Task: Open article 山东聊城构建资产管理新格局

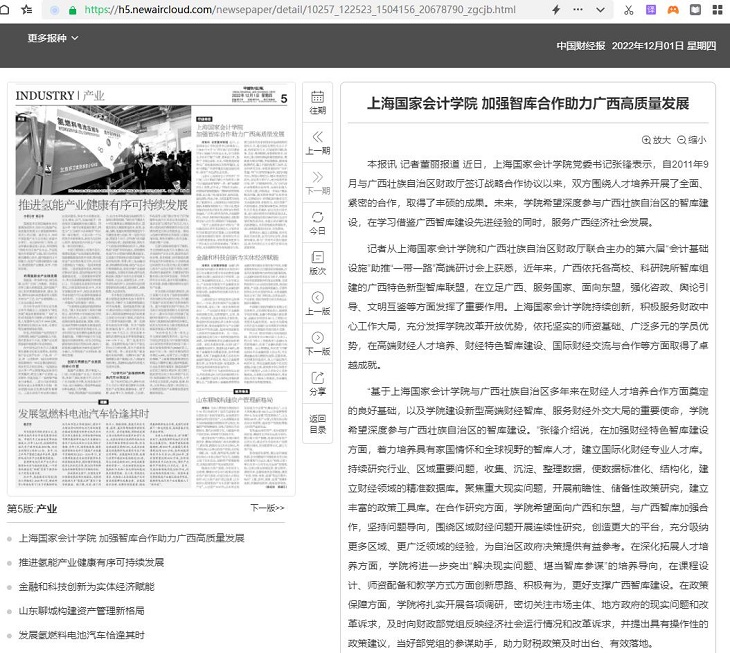Action: pos(81,610)
